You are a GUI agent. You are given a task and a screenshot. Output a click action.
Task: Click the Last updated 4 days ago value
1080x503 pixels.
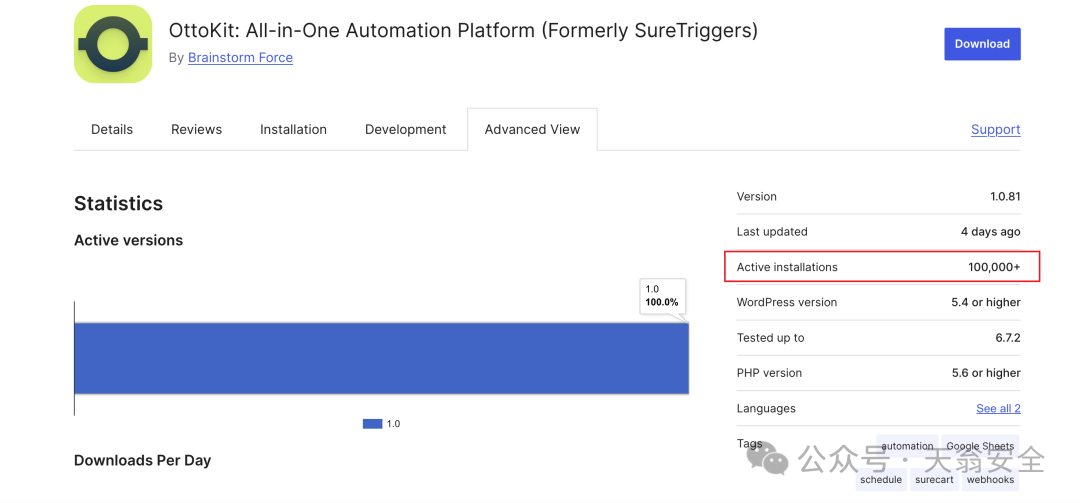tap(990, 232)
